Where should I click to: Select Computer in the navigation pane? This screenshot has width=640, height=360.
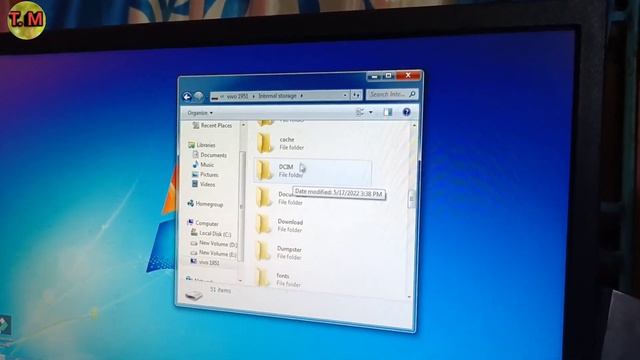(207, 223)
